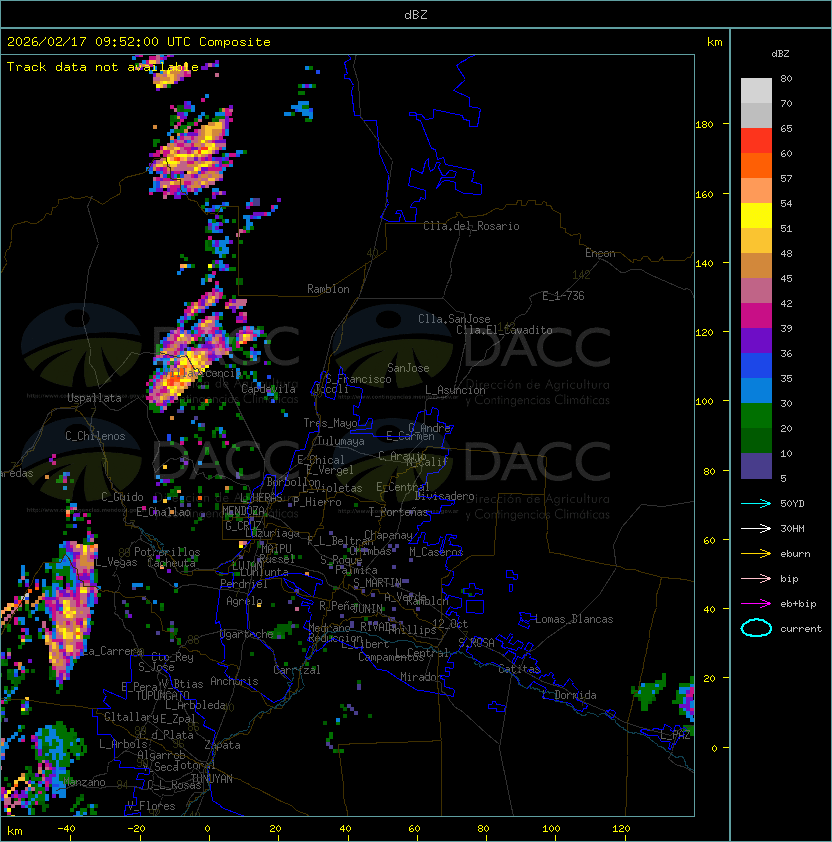
Task: Click the 'Track data not available' message
Action: point(103,67)
